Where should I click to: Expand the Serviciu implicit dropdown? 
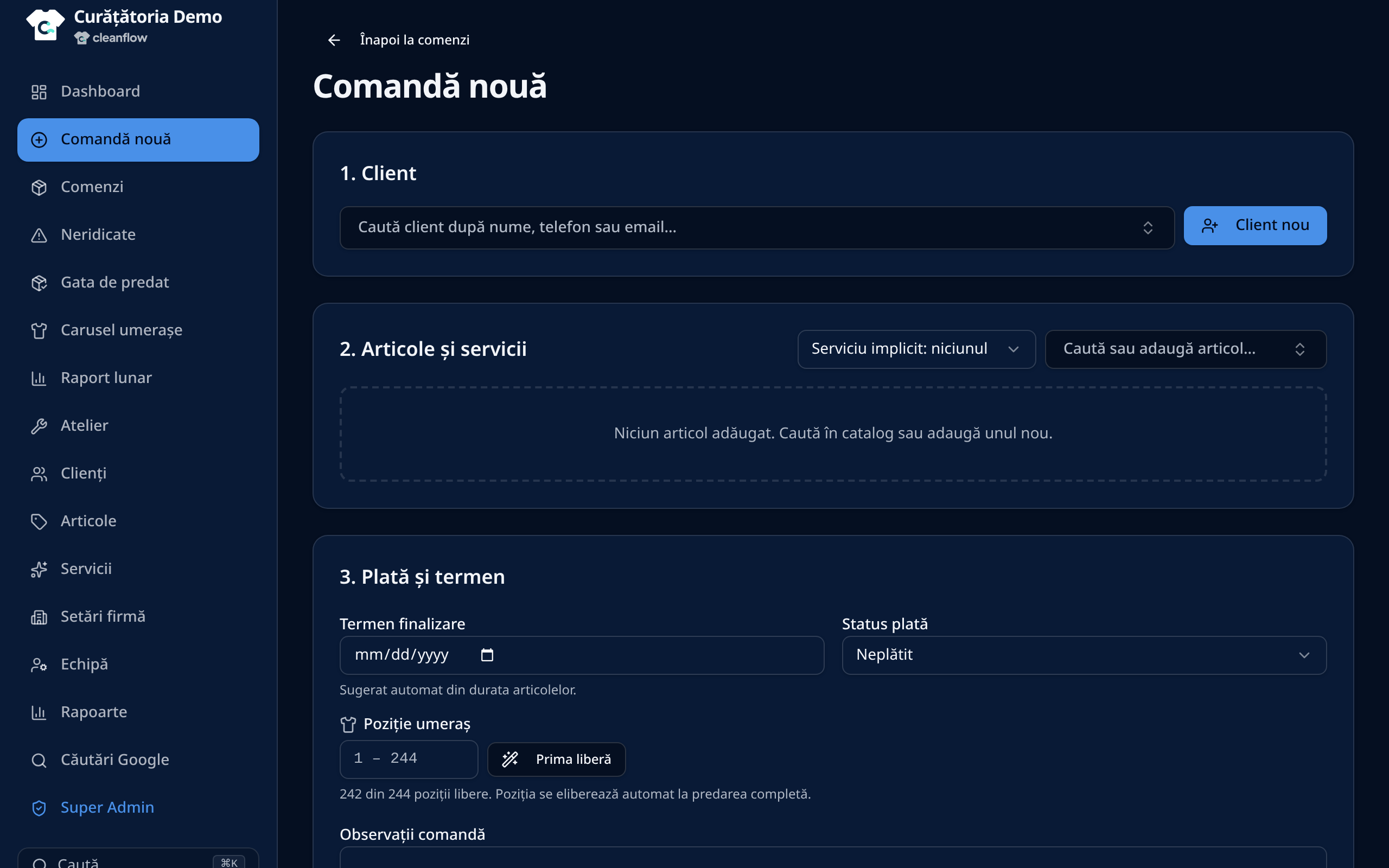[x=916, y=349]
